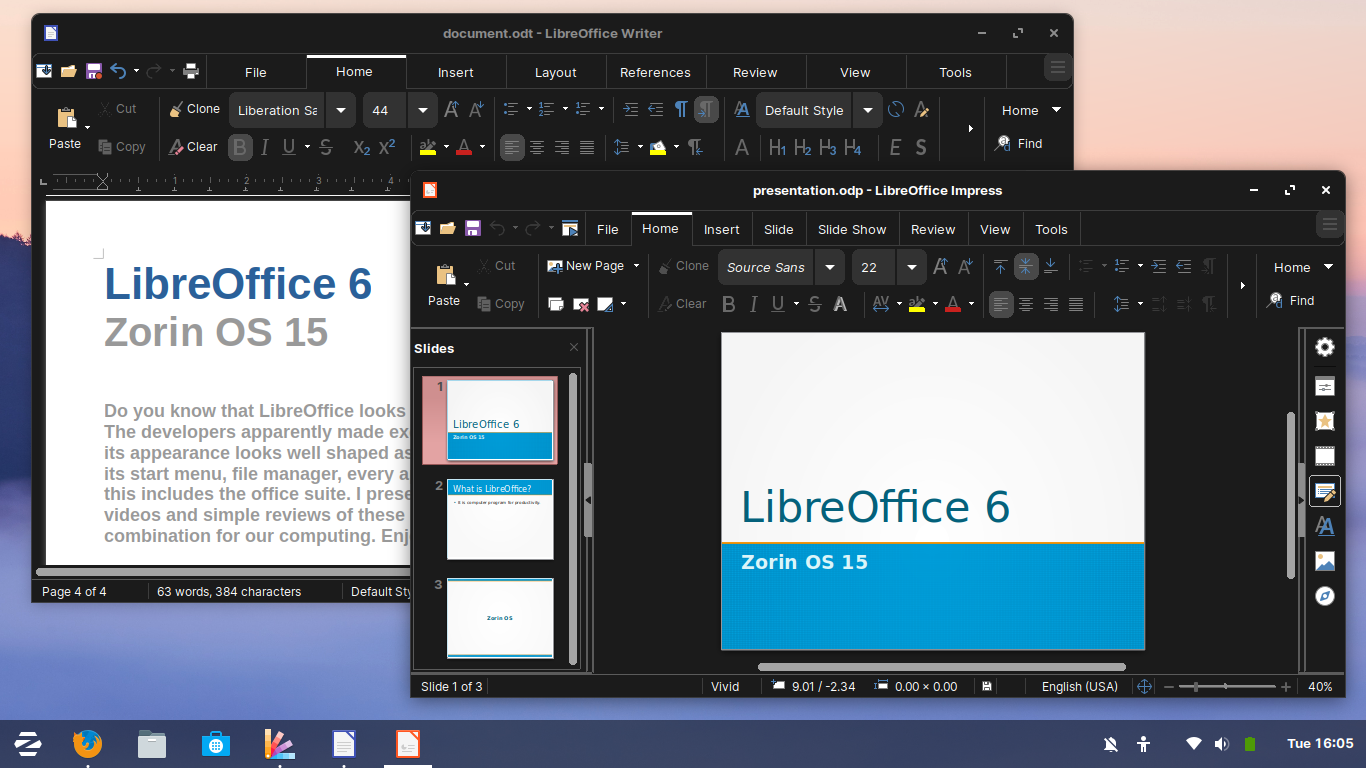Viewport: 1366px width, 768px height.
Task: Select the slide 3 thumbnail in the Slides panel
Action: [500, 617]
